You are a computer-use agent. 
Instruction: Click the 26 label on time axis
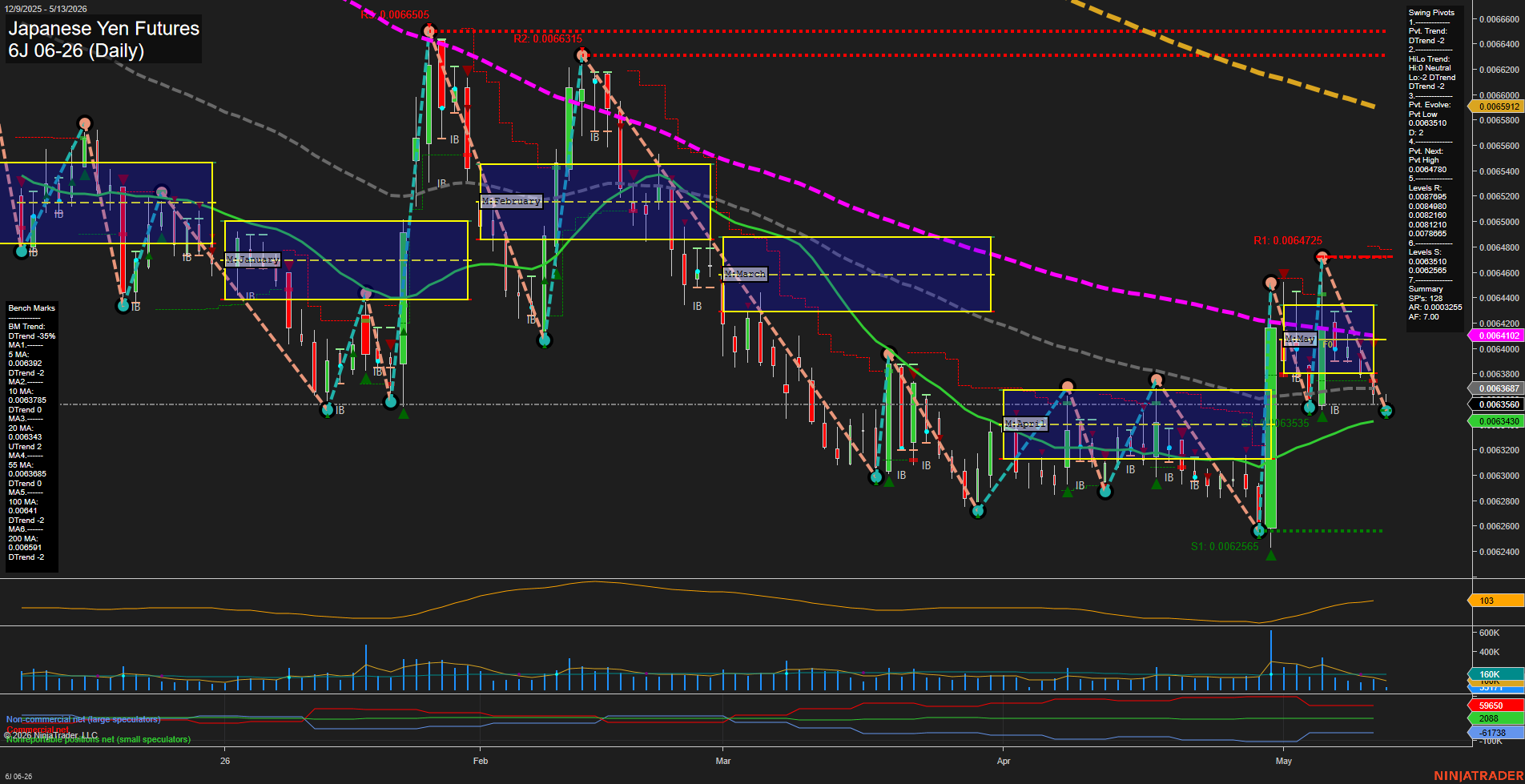click(x=225, y=761)
